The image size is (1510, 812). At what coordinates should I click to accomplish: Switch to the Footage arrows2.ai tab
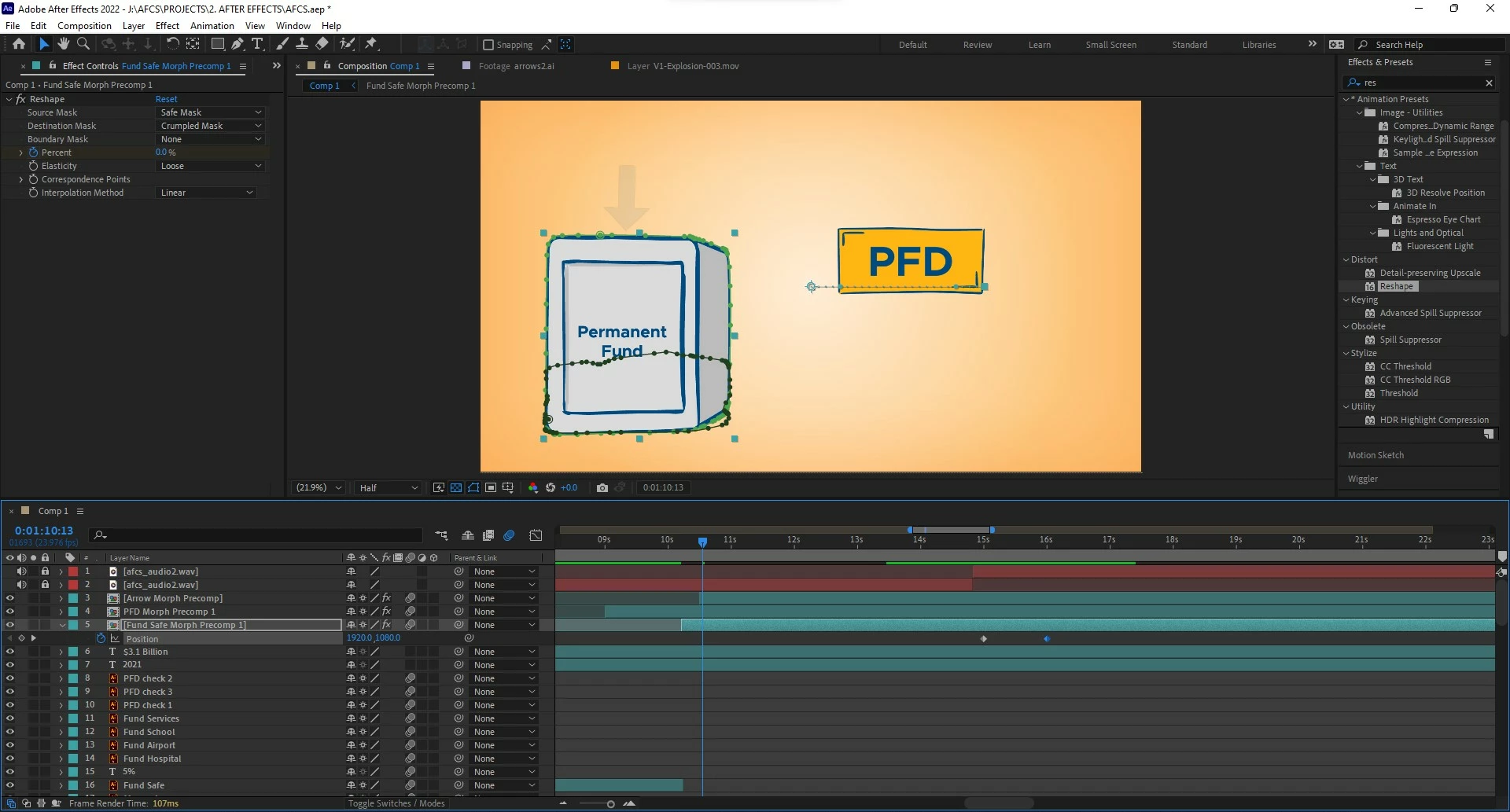pyautogui.click(x=516, y=66)
